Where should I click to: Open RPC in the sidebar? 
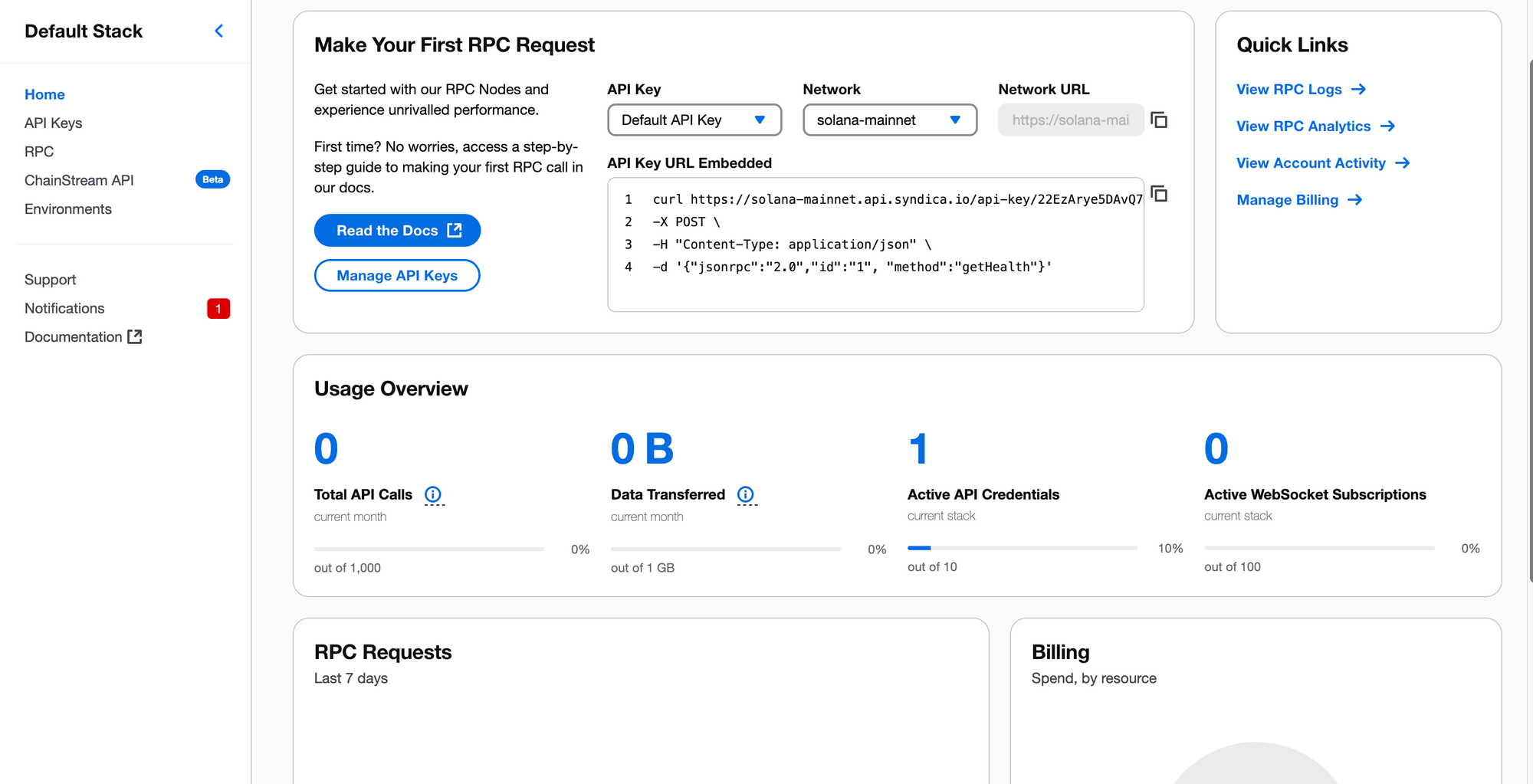(x=39, y=152)
